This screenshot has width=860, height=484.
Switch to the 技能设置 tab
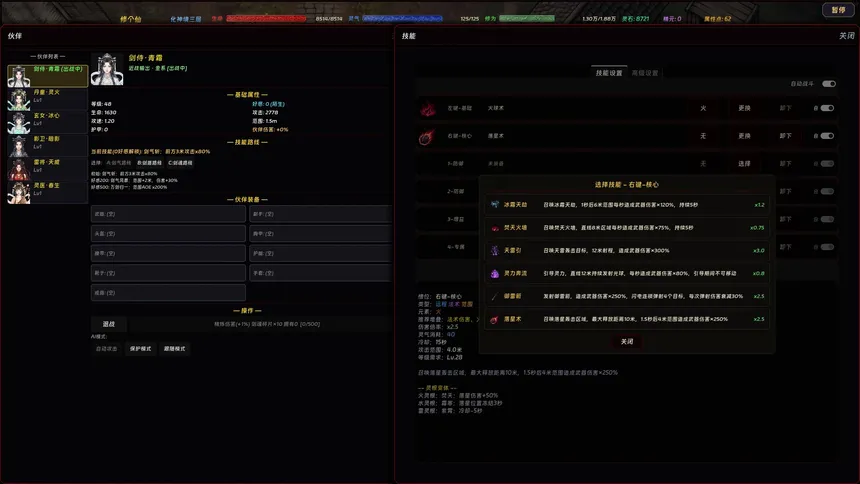pyautogui.click(x=609, y=73)
